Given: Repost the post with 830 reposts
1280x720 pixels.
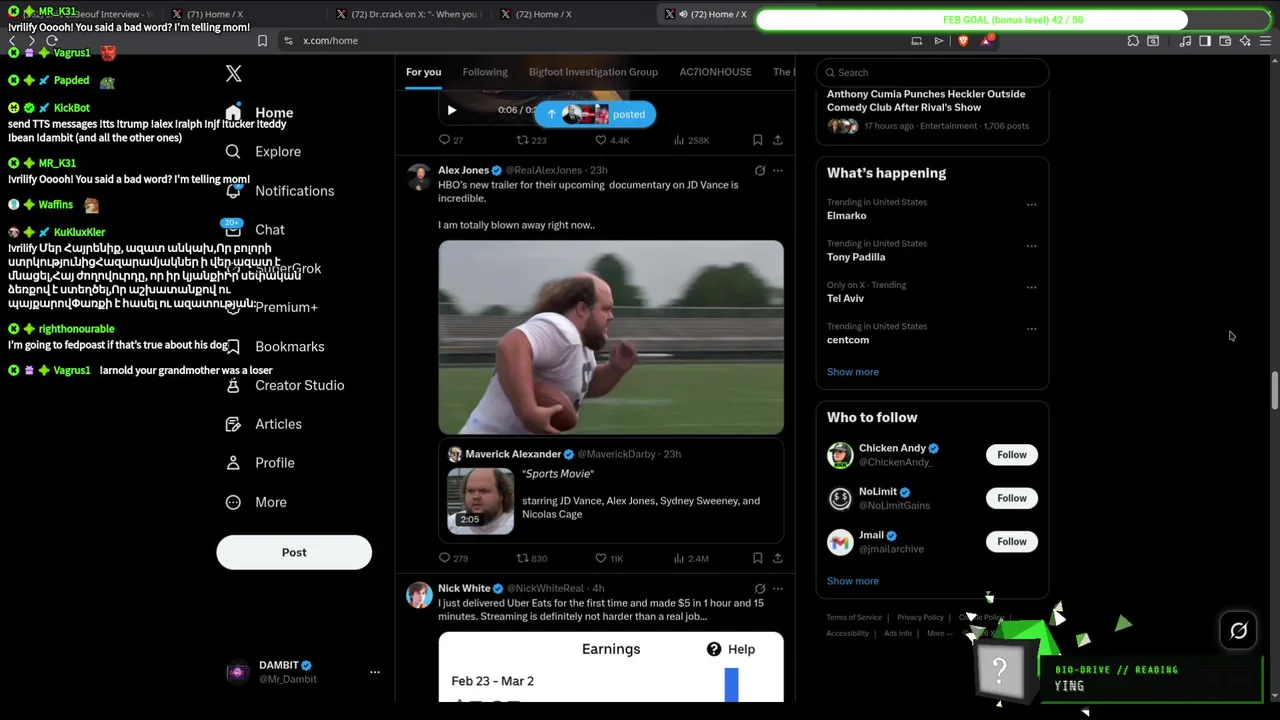Looking at the screenshot, I should pyautogui.click(x=532, y=558).
